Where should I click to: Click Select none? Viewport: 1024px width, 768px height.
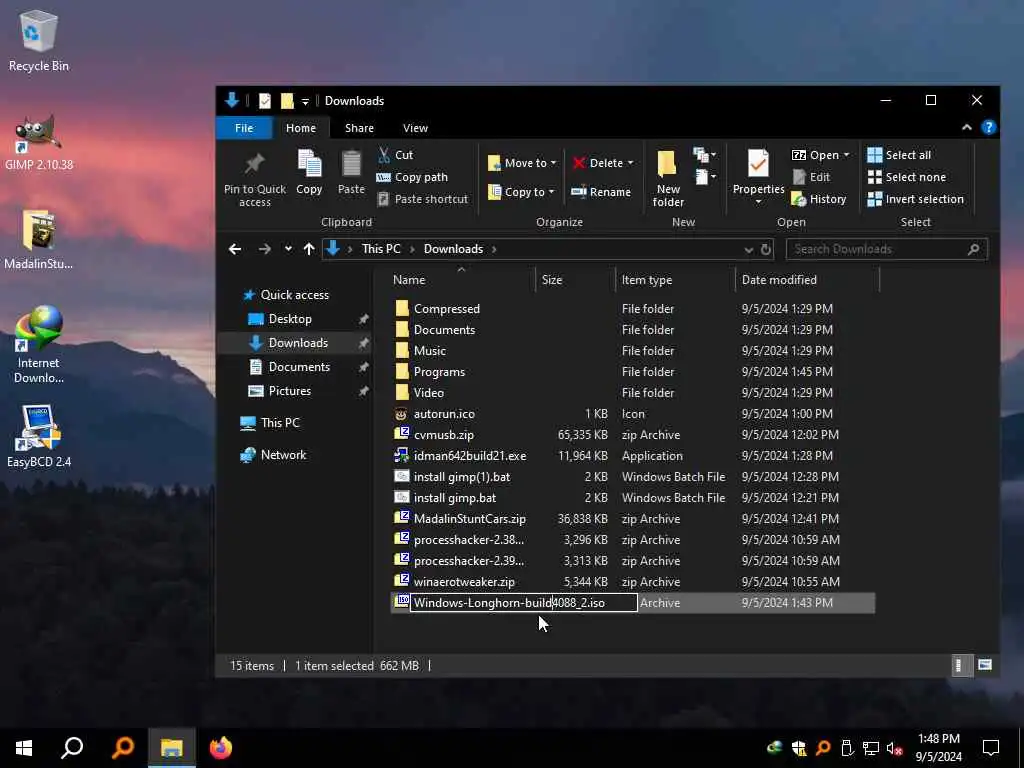click(x=906, y=177)
